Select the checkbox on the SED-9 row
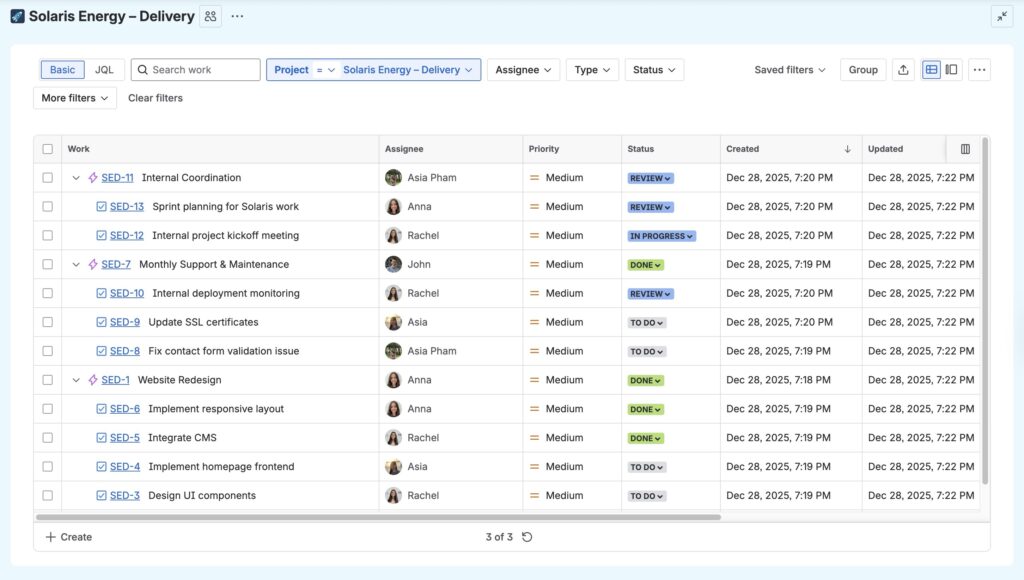1024x580 pixels. click(x=47, y=322)
